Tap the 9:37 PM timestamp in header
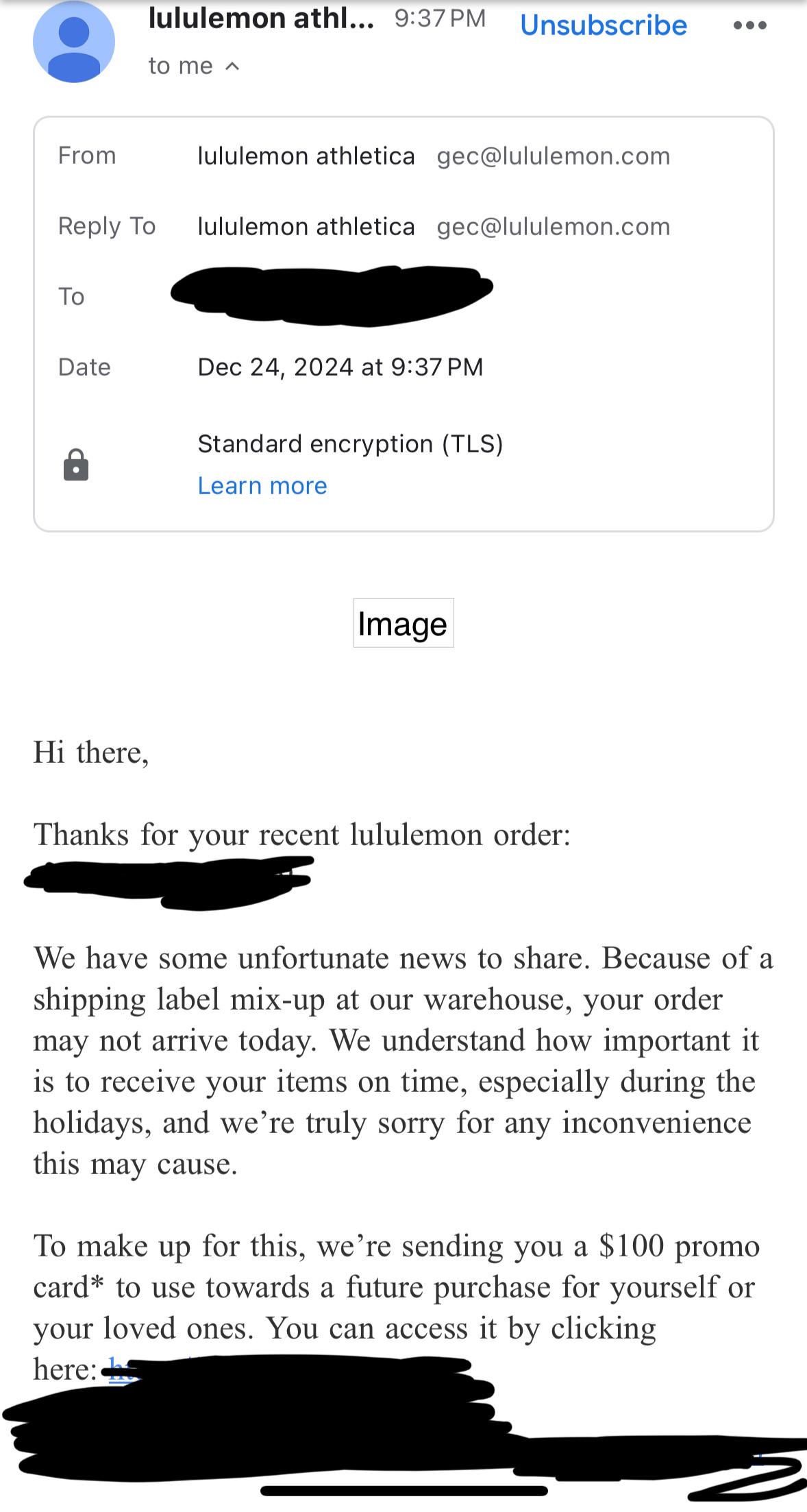Image resolution: width=807 pixels, height=1512 pixels. 440,19
